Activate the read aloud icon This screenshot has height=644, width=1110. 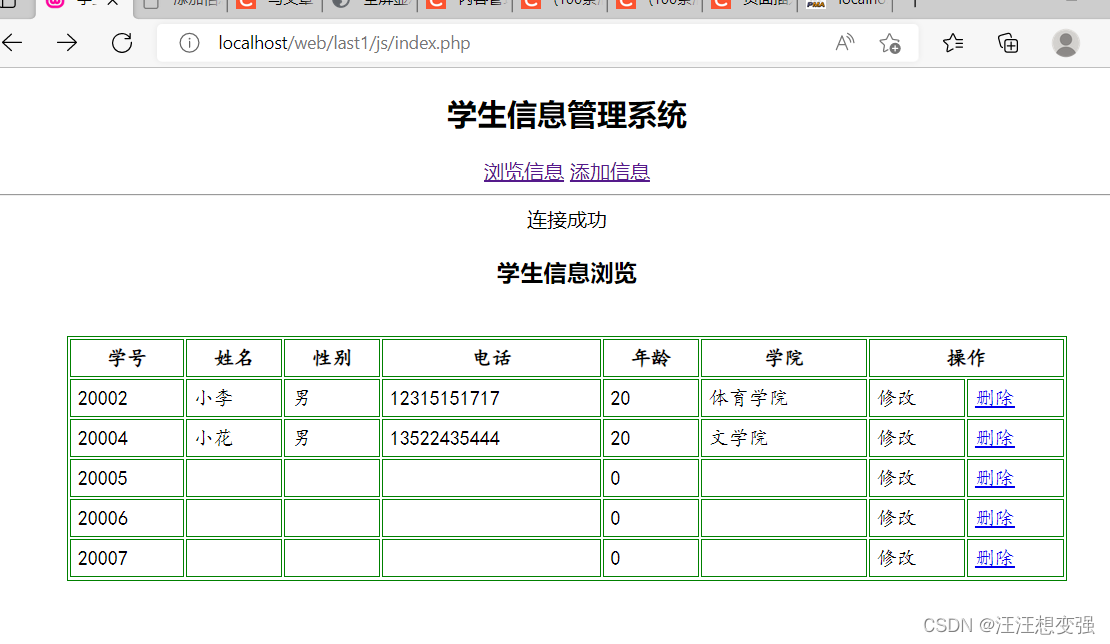845,43
